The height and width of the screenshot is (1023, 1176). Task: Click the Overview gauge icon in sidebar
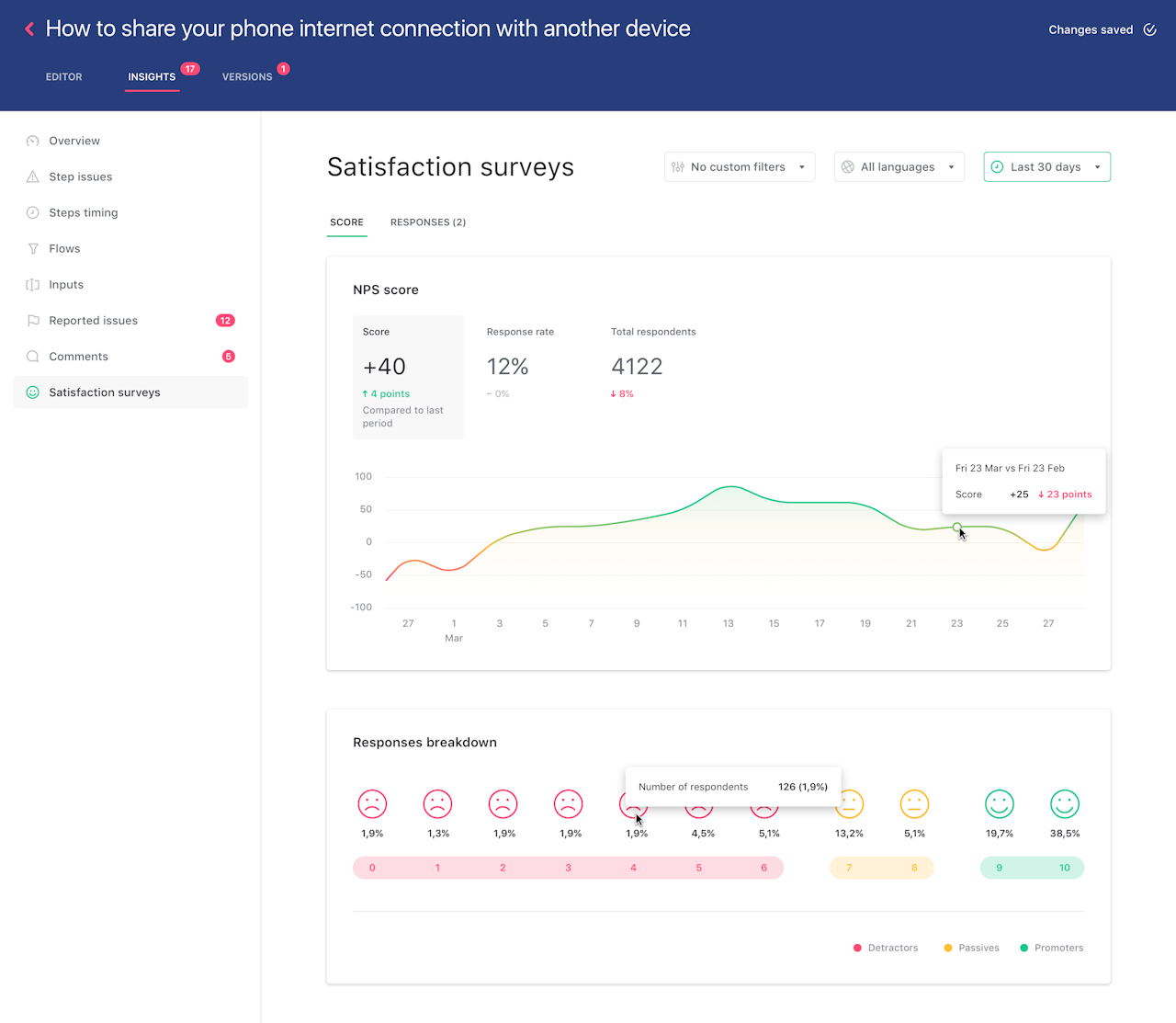click(33, 142)
